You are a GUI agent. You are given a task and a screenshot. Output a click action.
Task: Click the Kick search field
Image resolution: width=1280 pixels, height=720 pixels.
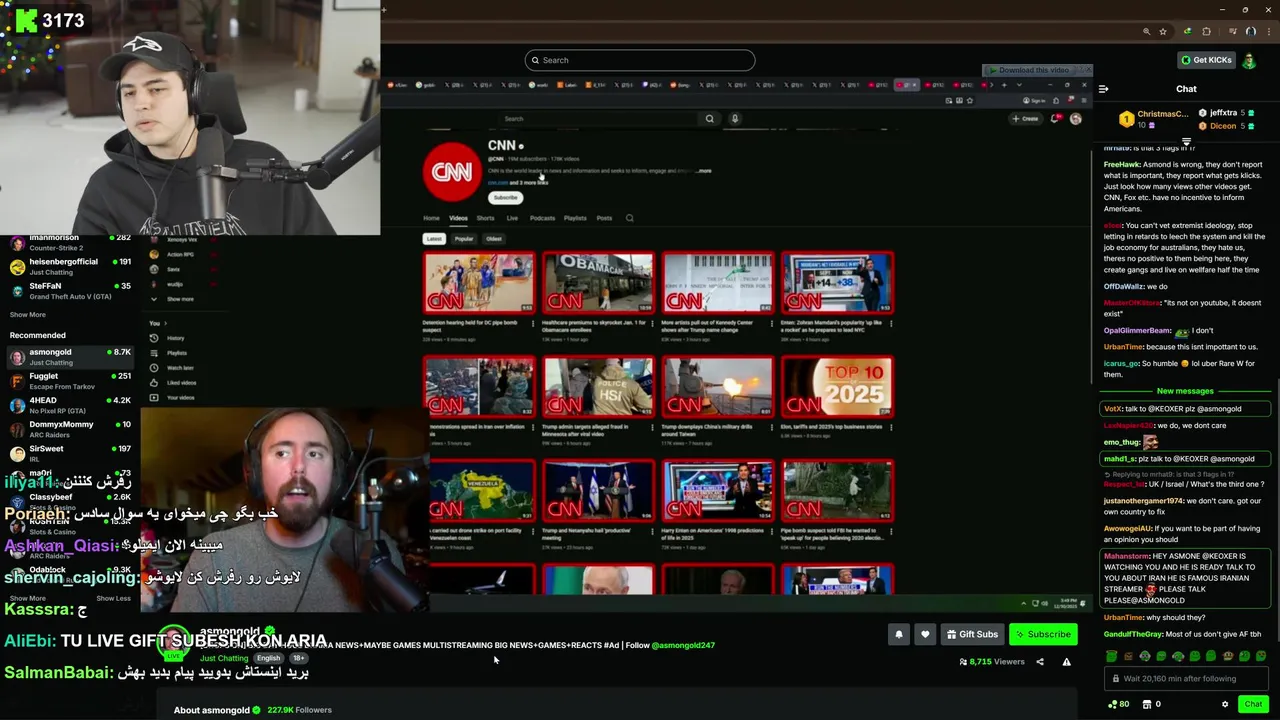pos(640,60)
